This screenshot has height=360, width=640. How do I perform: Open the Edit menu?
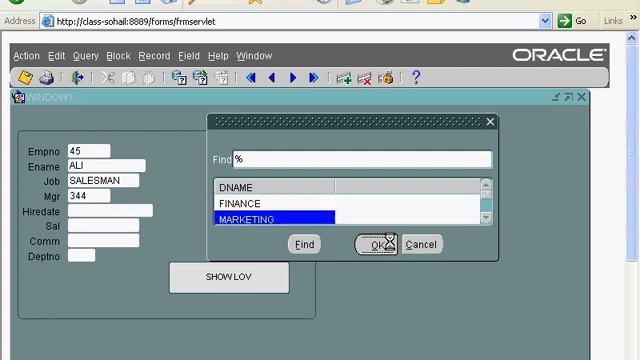click(56, 56)
